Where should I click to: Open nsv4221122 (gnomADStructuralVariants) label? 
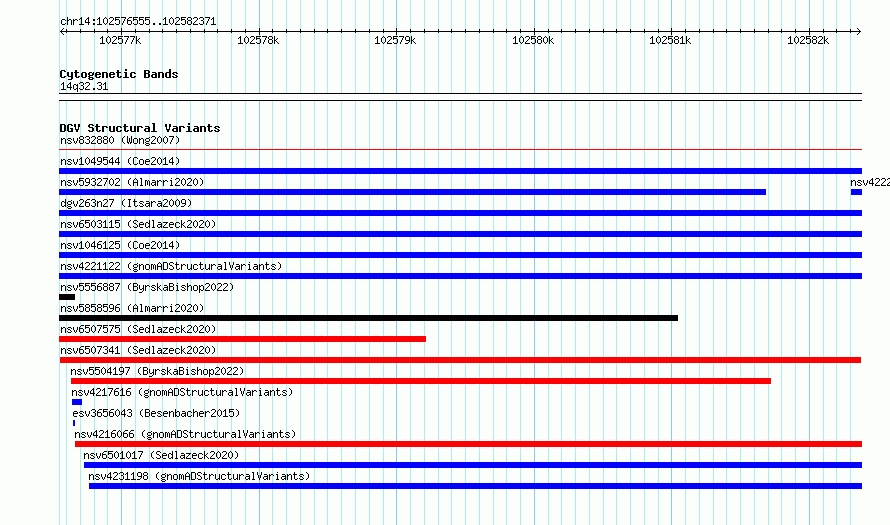point(171,266)
